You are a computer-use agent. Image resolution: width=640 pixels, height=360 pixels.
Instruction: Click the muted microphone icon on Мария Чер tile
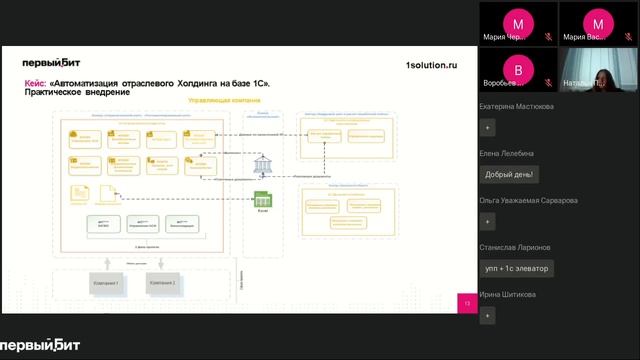pos(548,37)
